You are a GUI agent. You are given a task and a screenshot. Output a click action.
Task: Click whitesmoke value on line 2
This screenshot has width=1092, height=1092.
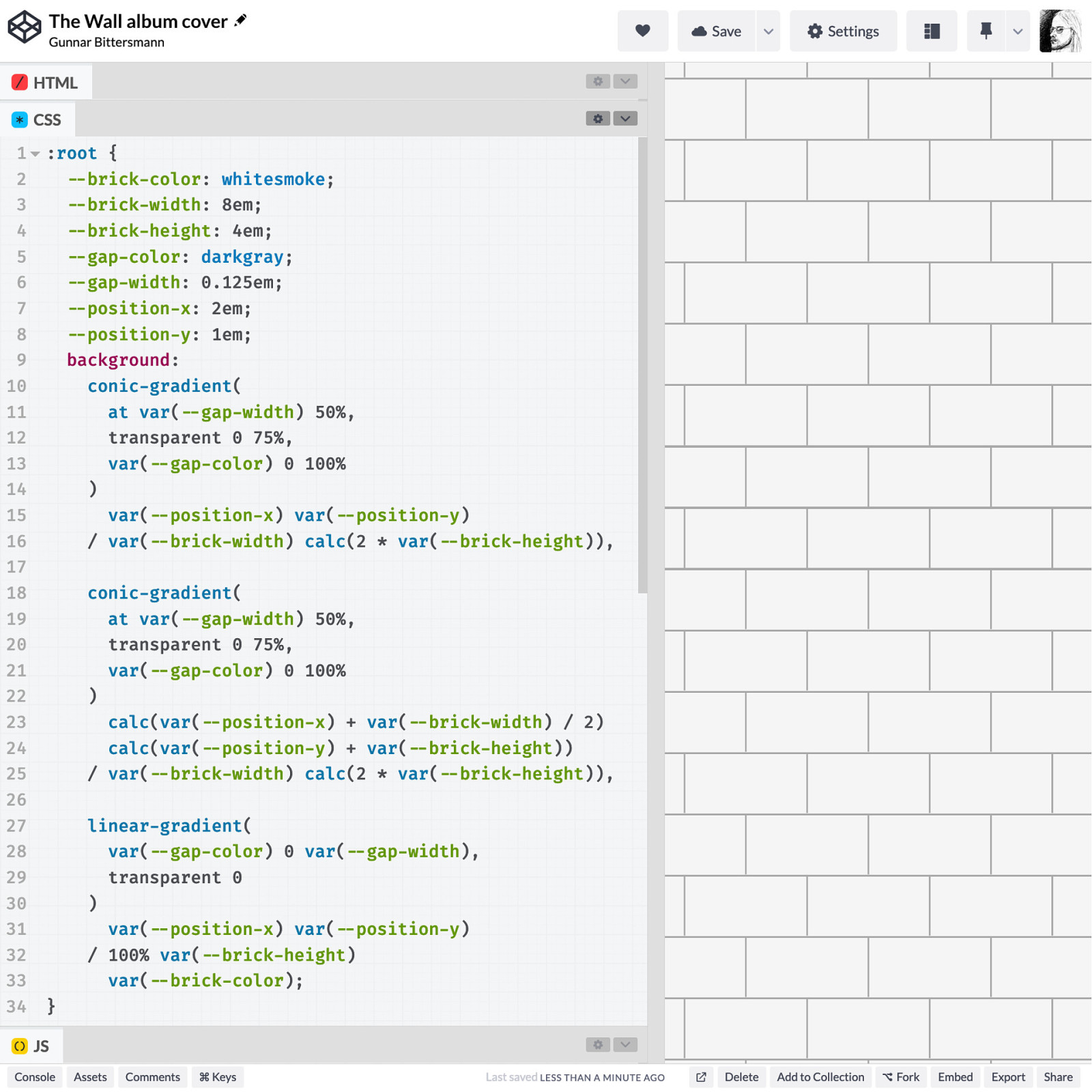tap(273, 179)
